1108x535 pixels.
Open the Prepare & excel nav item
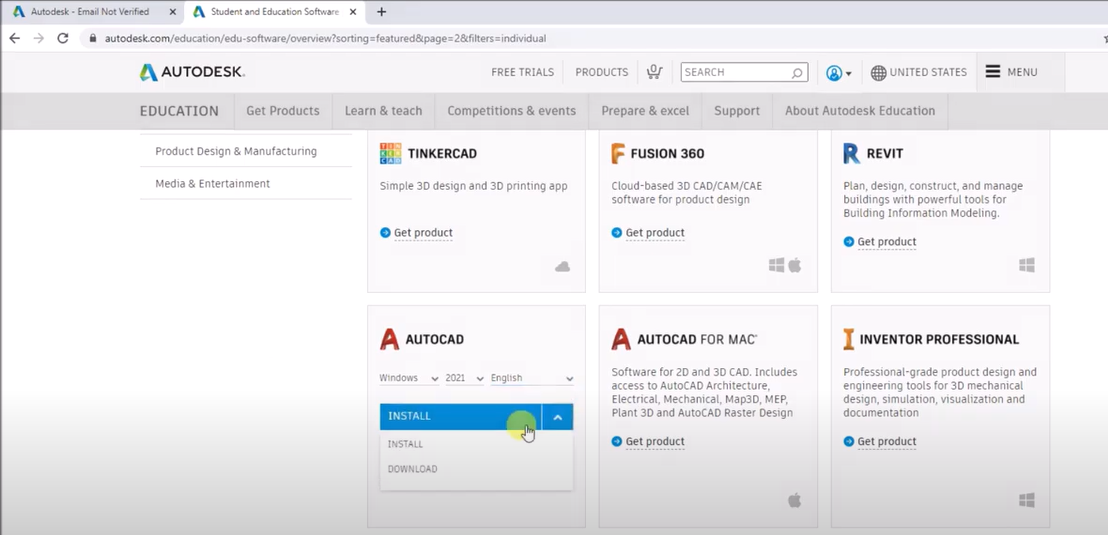(x=645, y=111)
